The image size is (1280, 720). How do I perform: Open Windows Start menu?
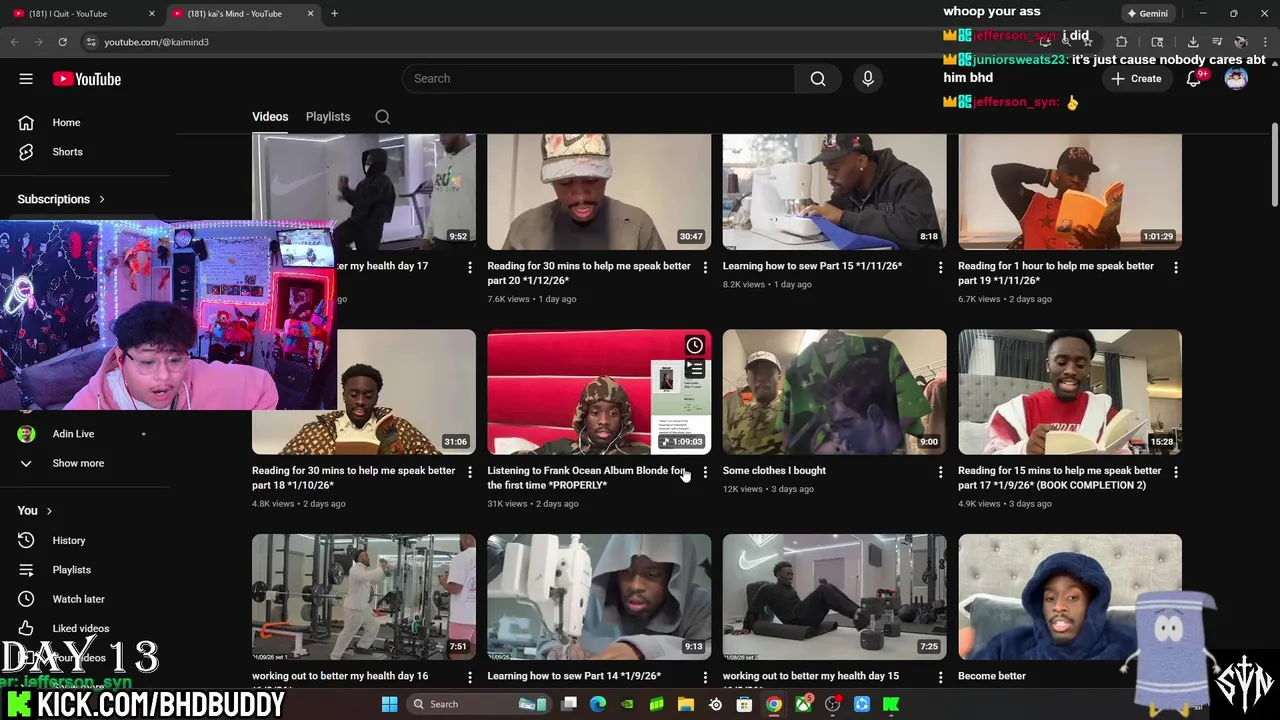pyautogui.click(x=389, y=704)
